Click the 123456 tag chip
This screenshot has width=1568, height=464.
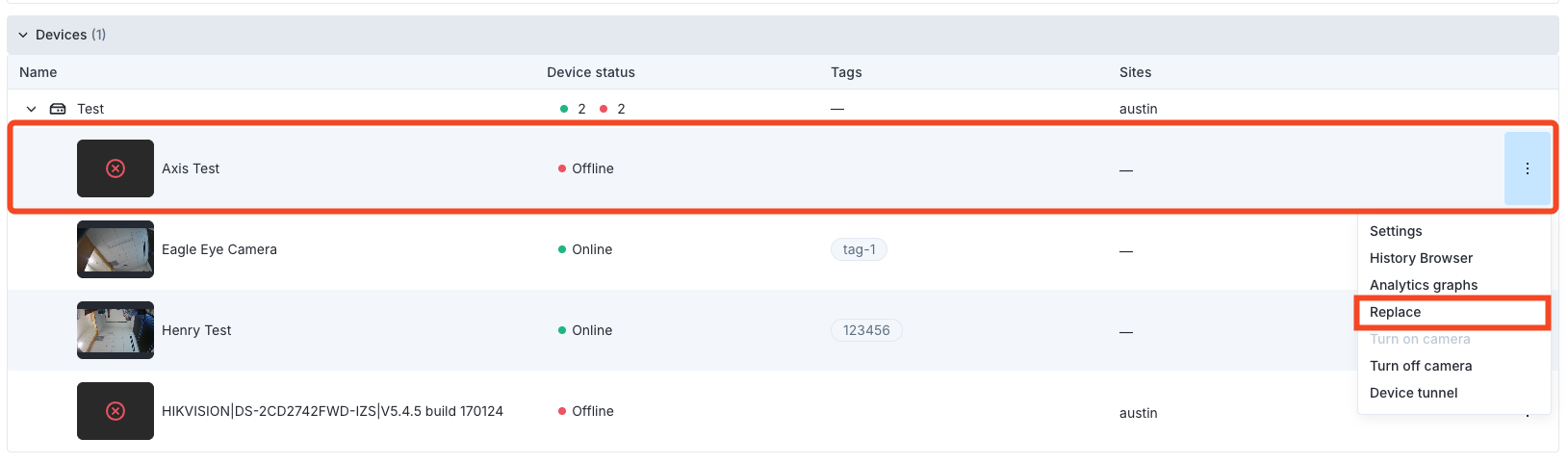point(866,330)
